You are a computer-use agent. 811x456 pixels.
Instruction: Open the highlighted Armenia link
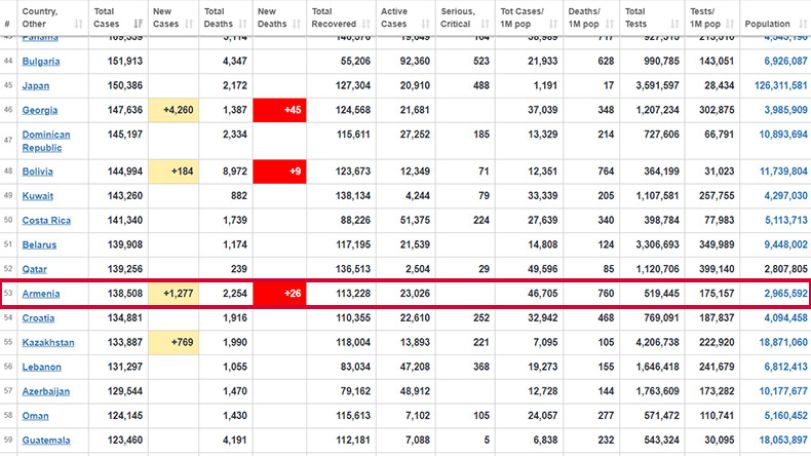(x=41, y=294)
